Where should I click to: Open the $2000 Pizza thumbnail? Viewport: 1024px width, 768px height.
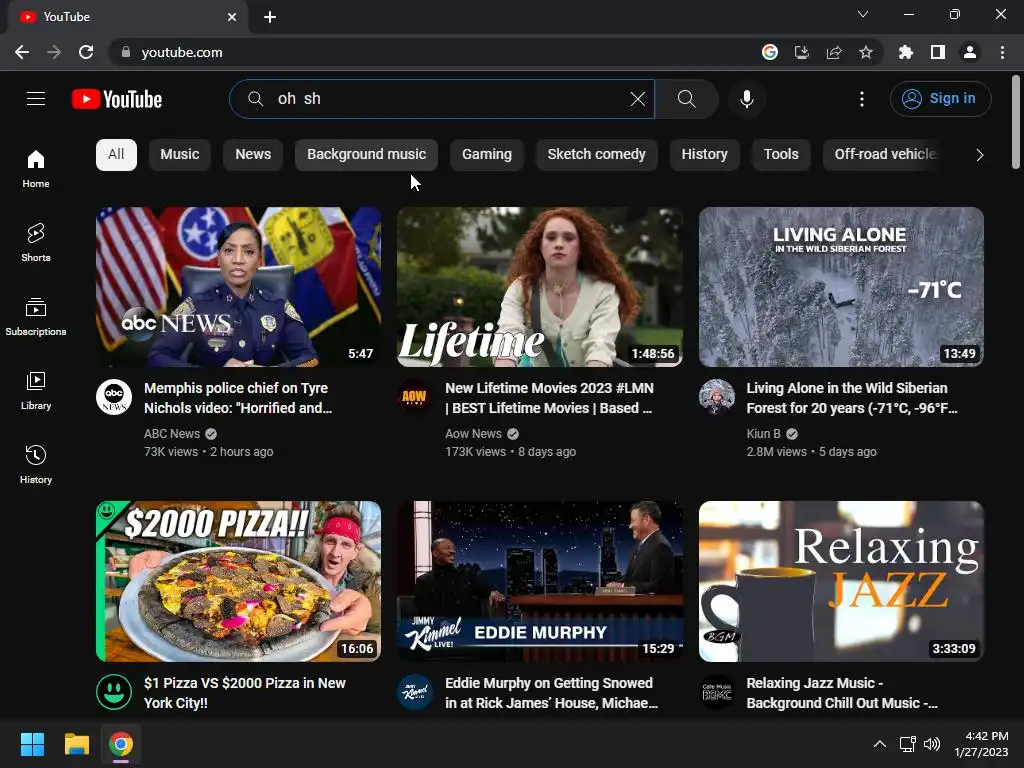[x=238, y=581]
